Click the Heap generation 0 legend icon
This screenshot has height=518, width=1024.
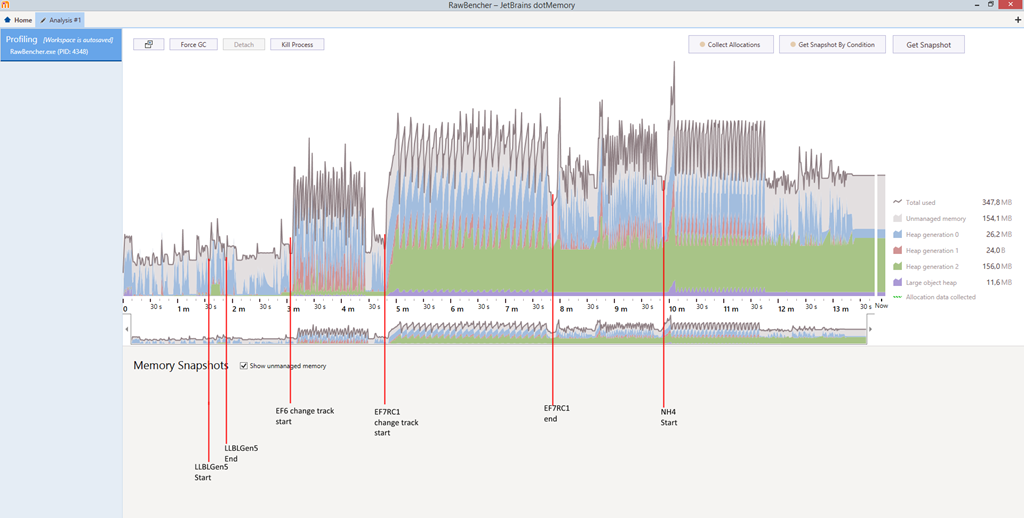pyautogui.click(x=897, y=235)
